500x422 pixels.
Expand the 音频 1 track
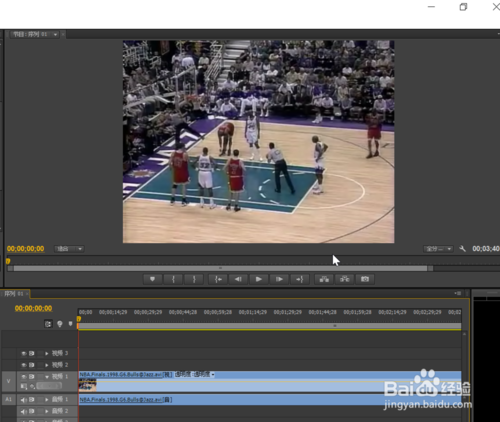pyautogui.click(x=47, y=400)
